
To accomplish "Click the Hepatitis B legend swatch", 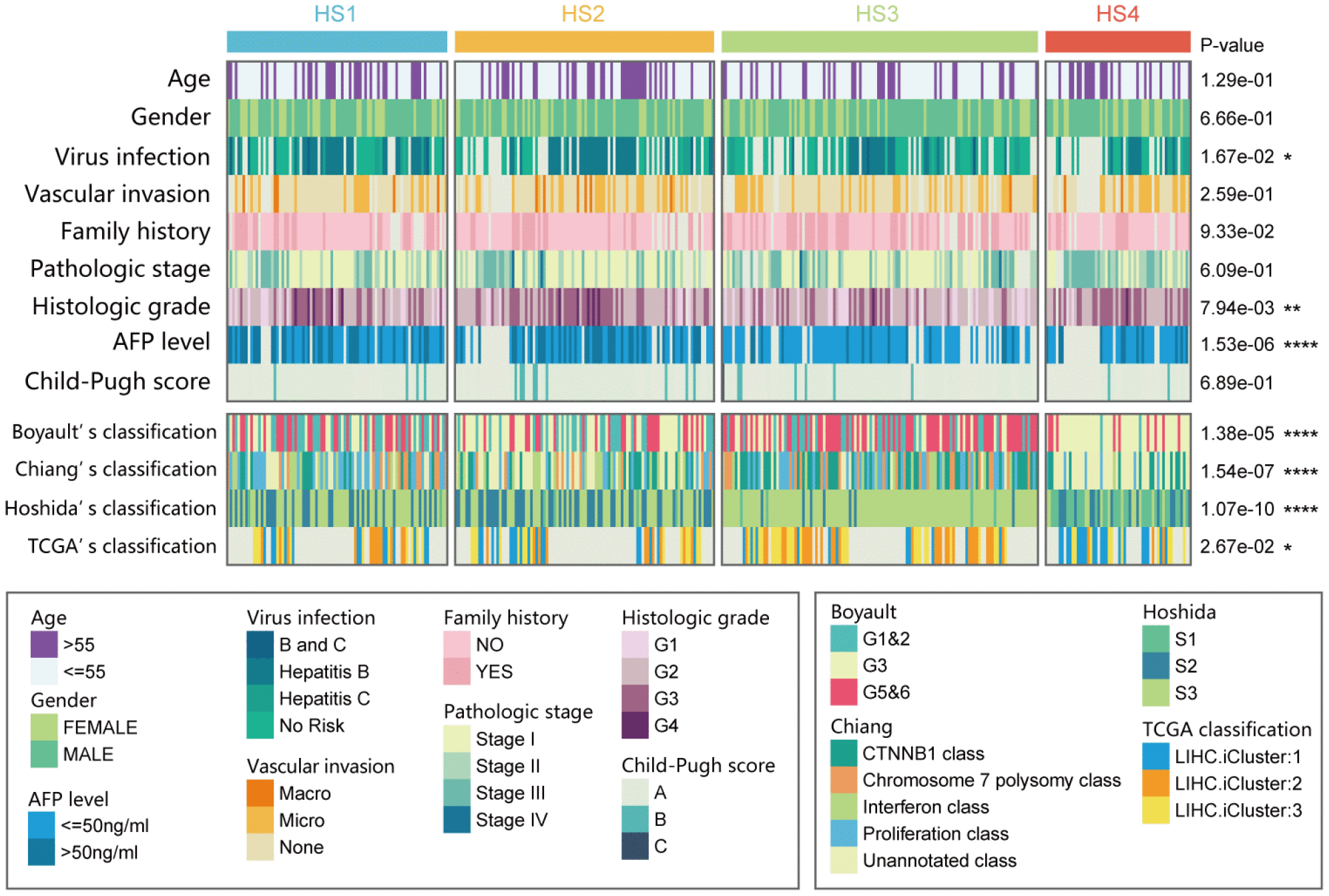I will click(x=260, y=671).
